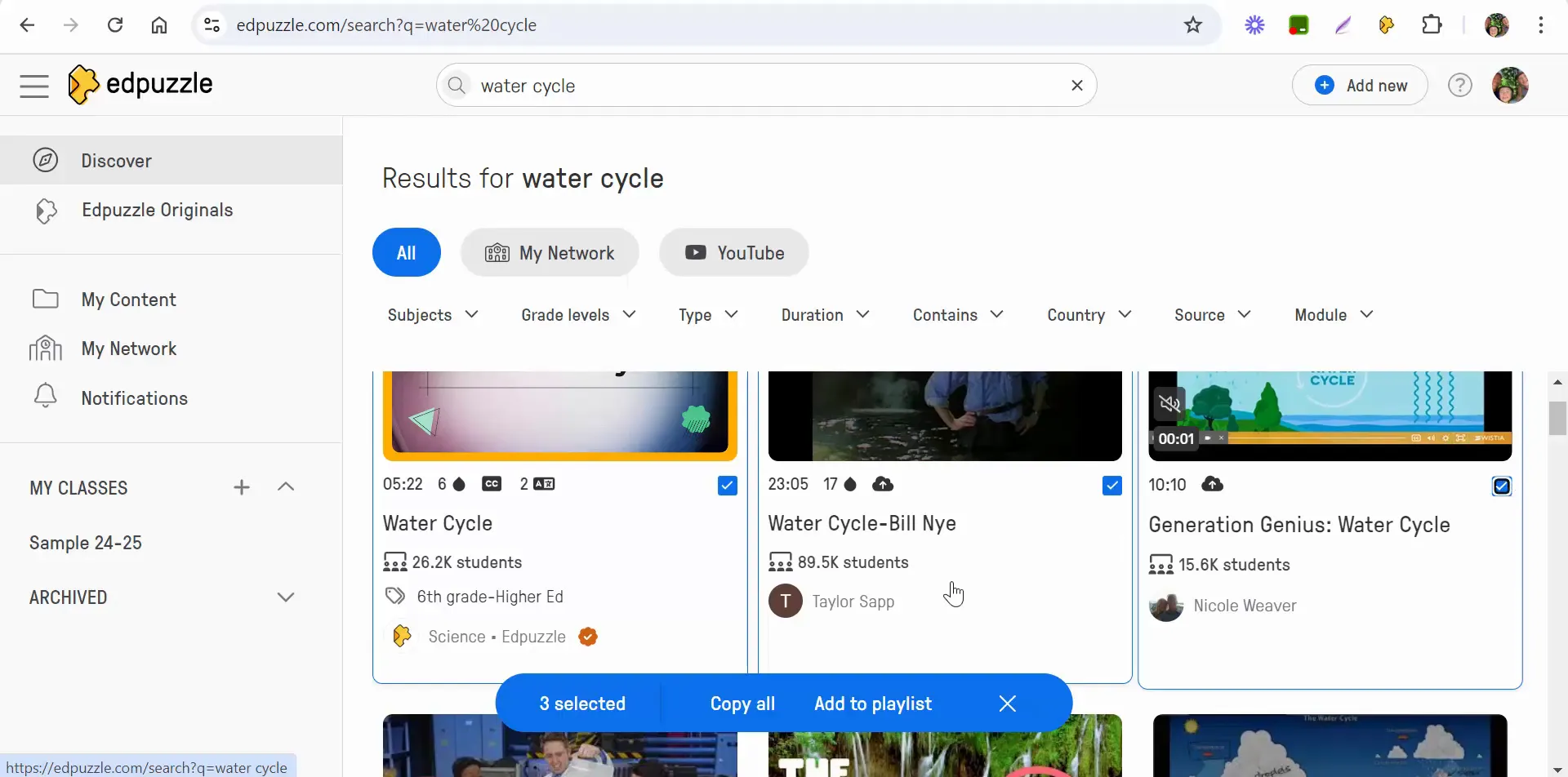Image resolution: width=1568 pixels, height=777 pixels.
Task: Click verified badge next to Science • Edpuzzle
Action: pyautogui.click(x=588, y=637)
